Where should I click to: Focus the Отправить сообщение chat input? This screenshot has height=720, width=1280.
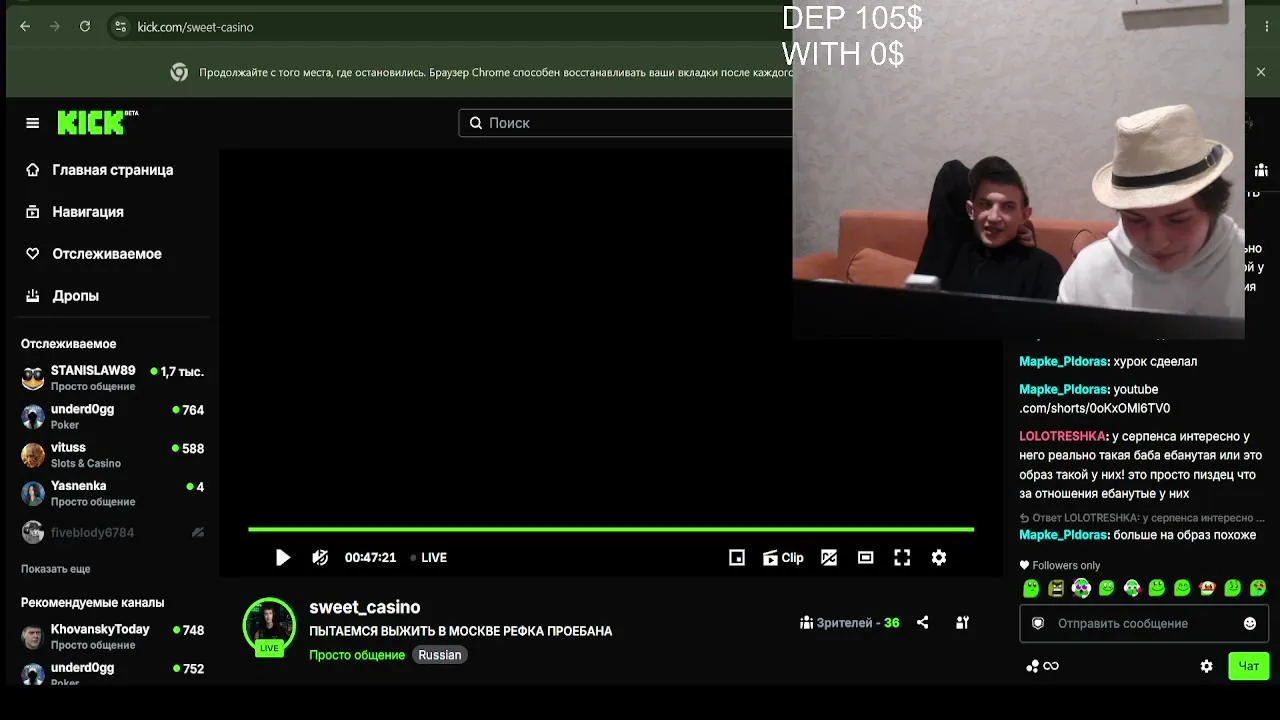coord(1143,624)
